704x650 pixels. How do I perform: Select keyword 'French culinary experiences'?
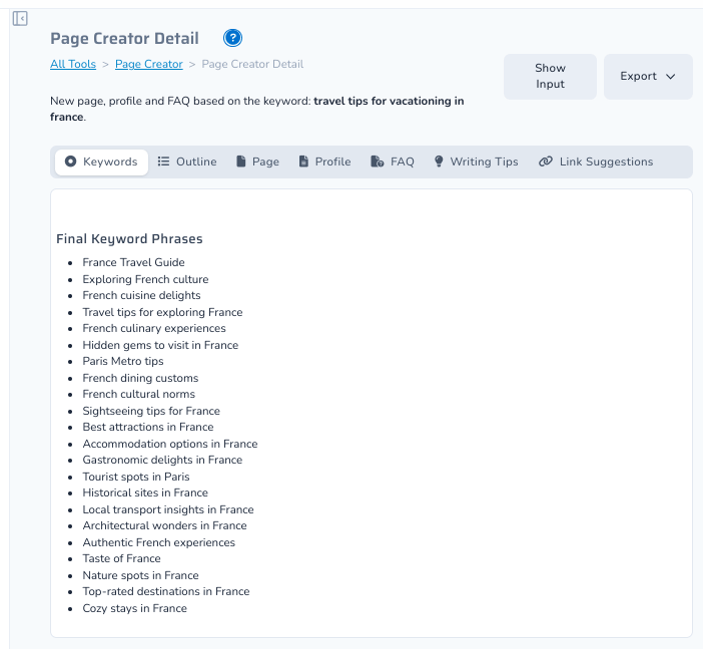[x=154, y=328]
